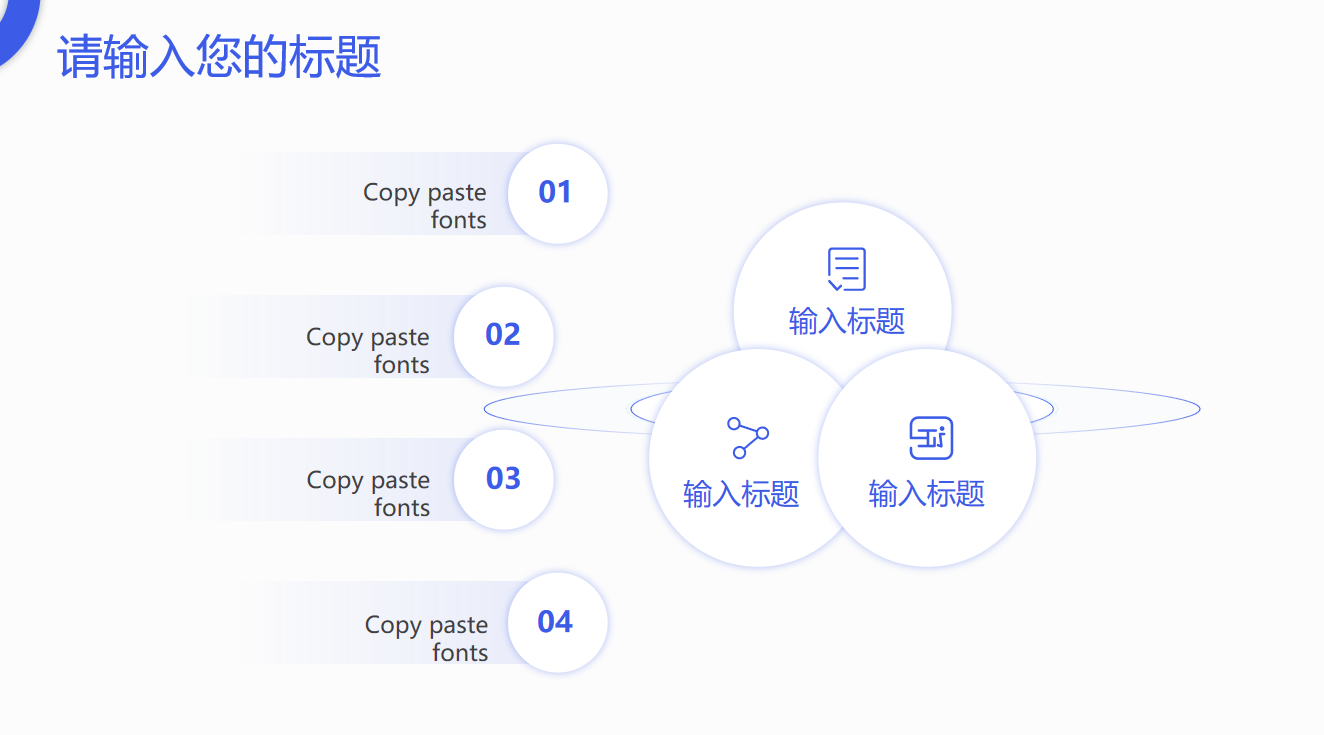This screenshot has width=1324, height=735.
Task: Click 'Copy paste fonts' text beside 04
Action: (426, 638)
